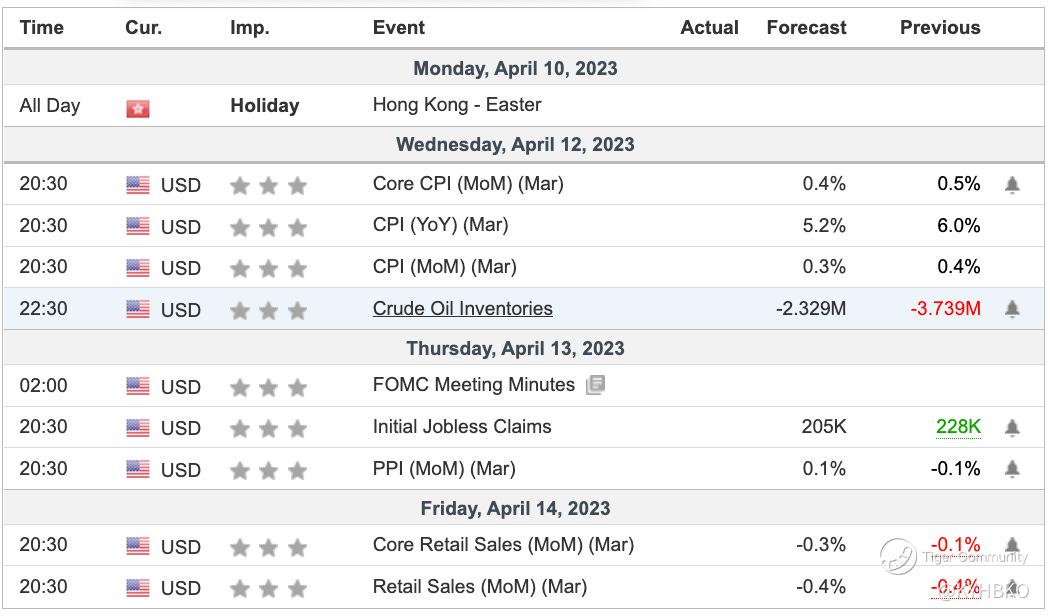Click the red -3.739M previous value

[x=945, y=309]
